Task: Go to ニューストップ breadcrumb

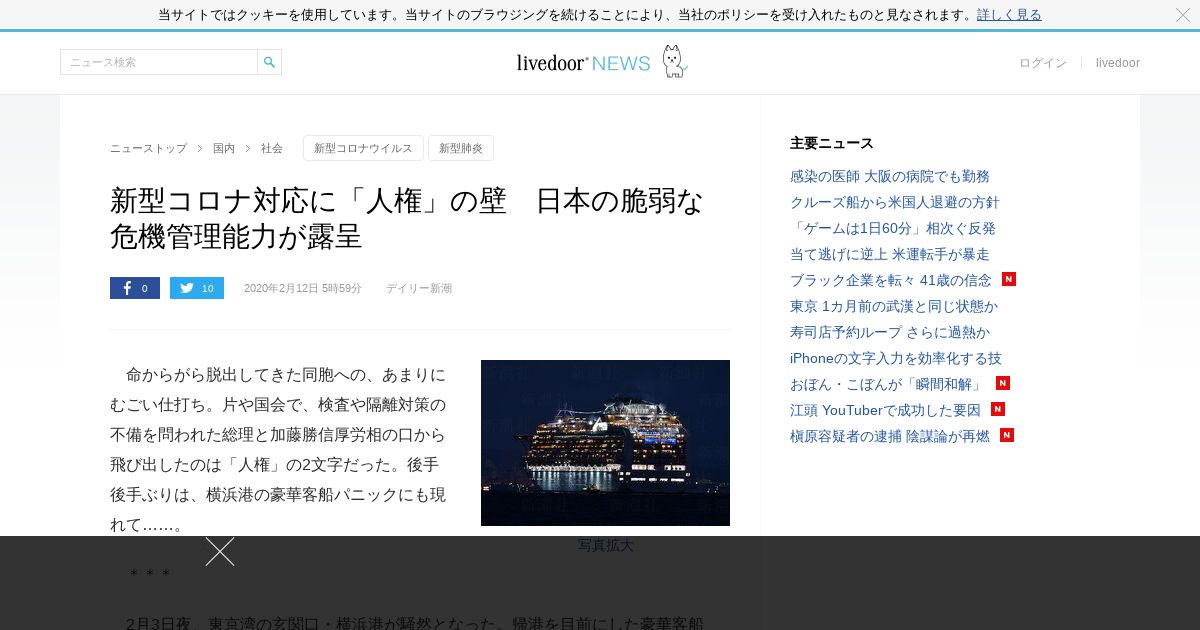Action: [148, 148]
